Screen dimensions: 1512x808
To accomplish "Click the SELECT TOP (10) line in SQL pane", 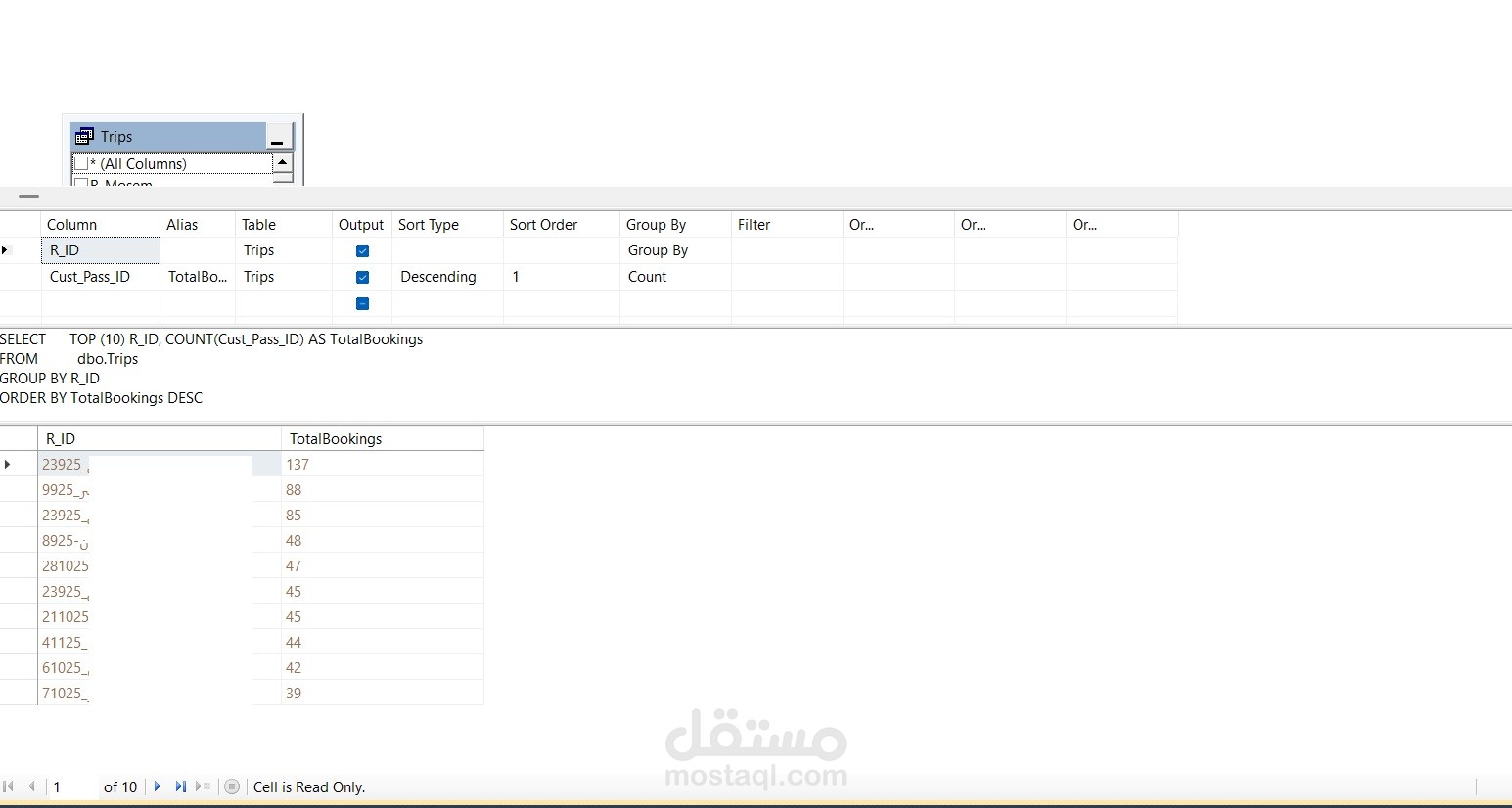I will pos(211,339).
